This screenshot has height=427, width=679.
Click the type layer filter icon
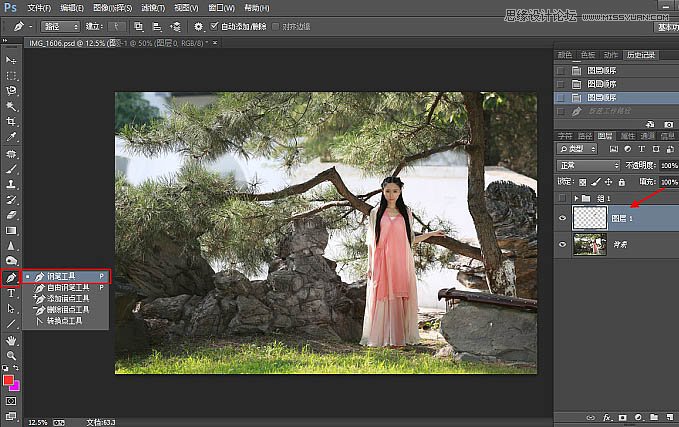pyautogui.click(x=642, y=149)
